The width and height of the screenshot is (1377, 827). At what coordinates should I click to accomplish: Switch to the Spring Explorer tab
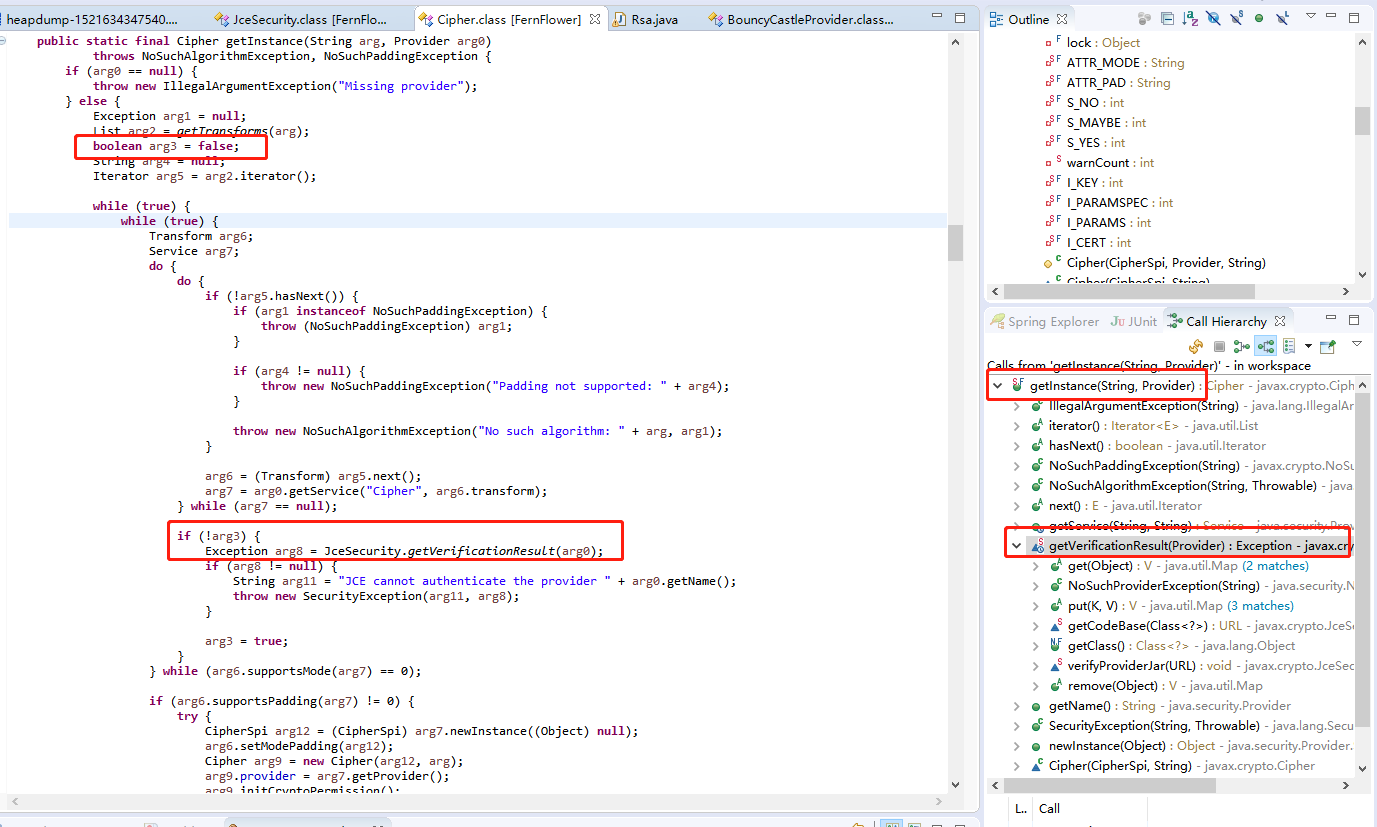1044,321
